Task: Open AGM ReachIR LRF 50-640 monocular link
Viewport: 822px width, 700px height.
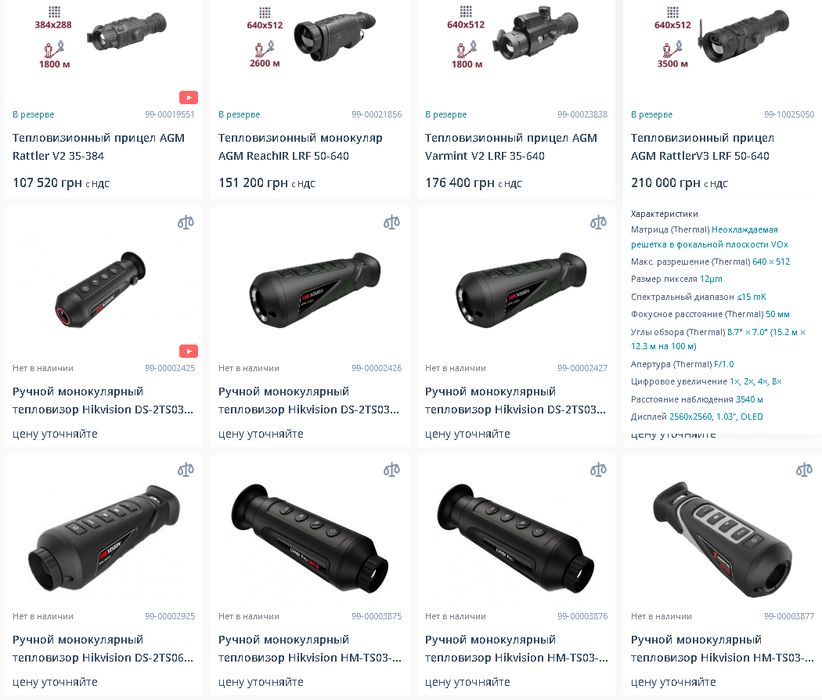Action: coord(300,147)
